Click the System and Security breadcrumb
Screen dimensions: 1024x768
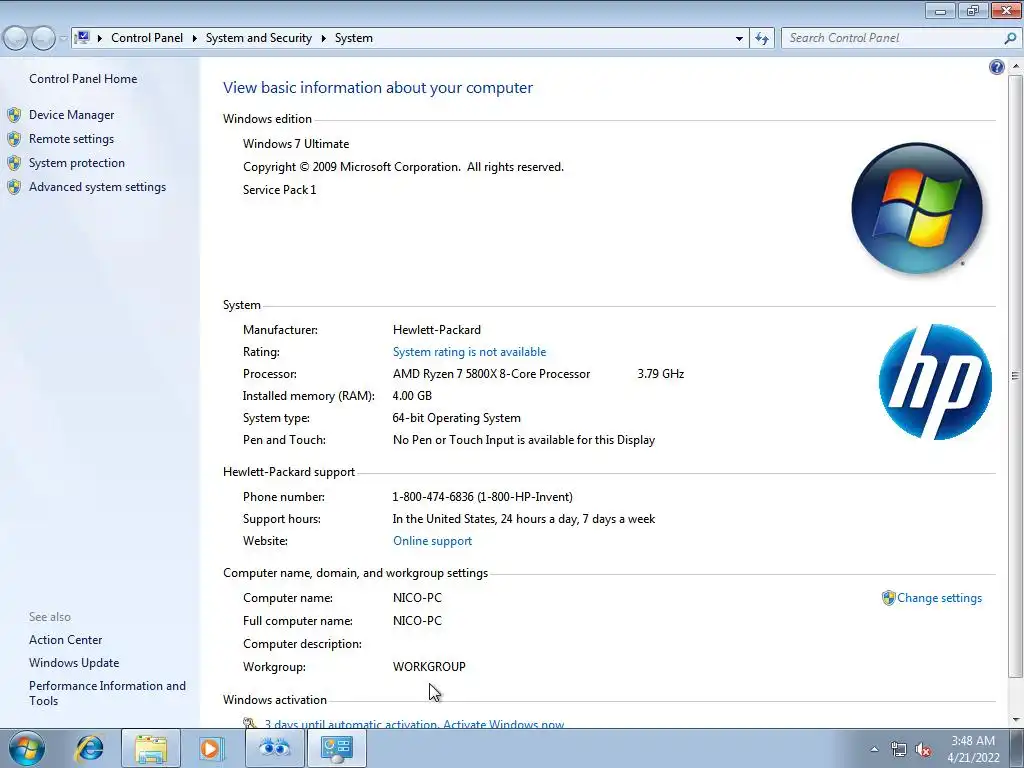[x=259, y=38]
